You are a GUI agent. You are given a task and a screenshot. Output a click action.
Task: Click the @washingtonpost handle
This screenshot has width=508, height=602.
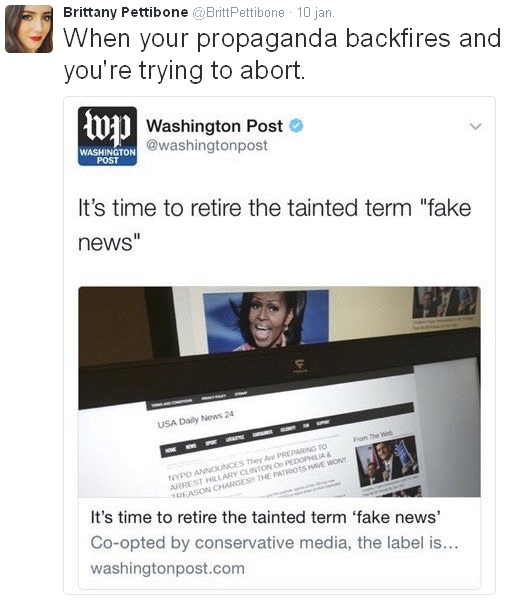(x=207, y=145)
